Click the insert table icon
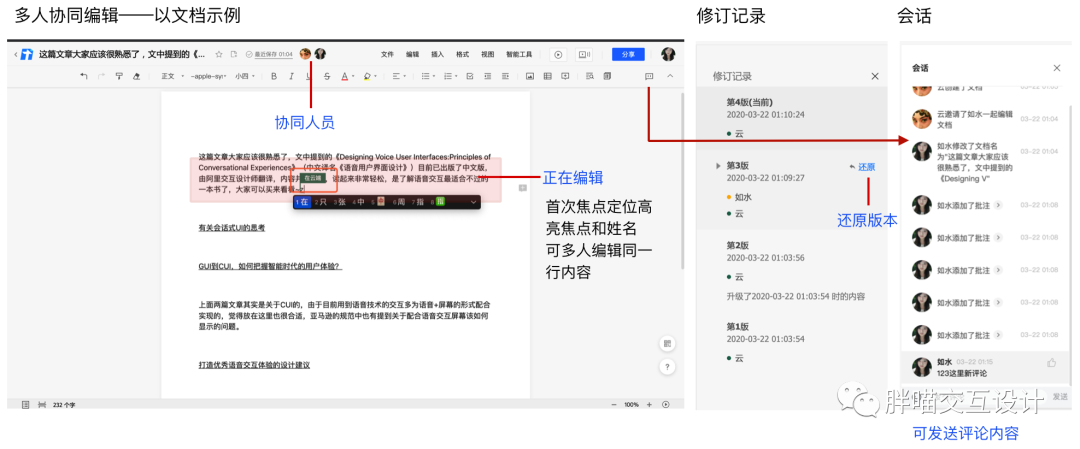Screen dimensions: 1080x449 (x=548, y=76)
